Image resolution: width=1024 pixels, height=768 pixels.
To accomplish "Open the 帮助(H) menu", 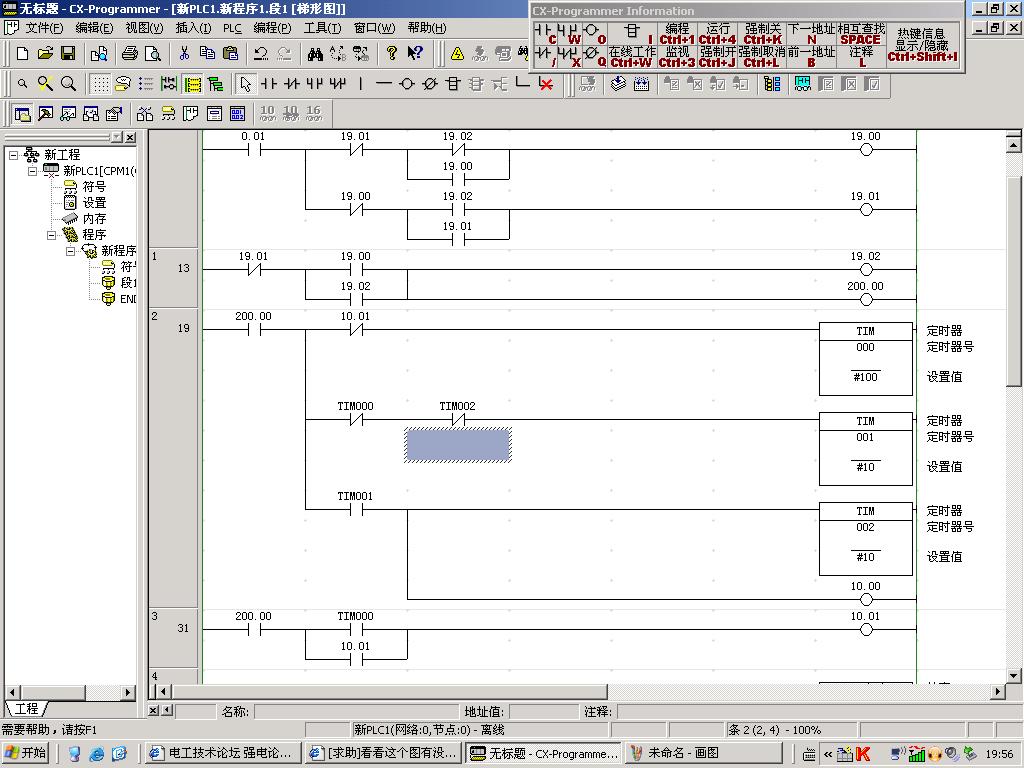I will [x=426, y=28].
